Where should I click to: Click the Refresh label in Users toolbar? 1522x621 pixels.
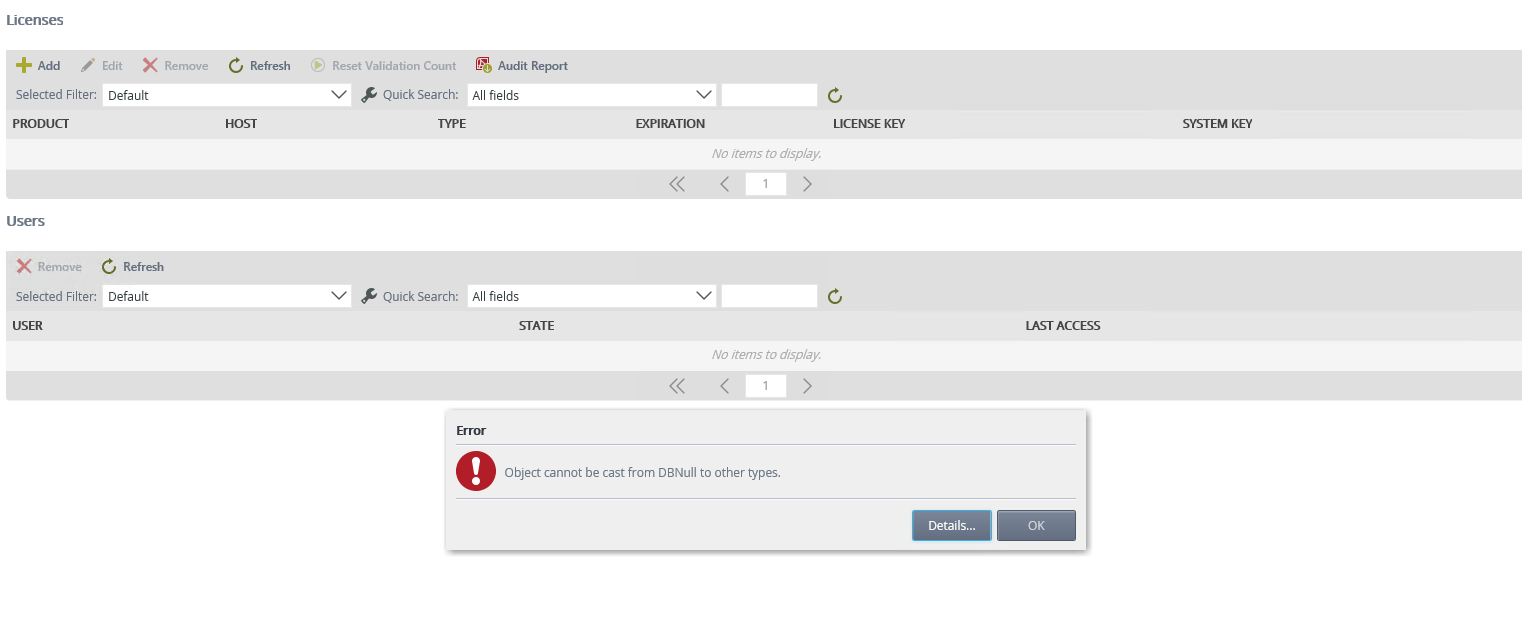click(x=143, y=267)
